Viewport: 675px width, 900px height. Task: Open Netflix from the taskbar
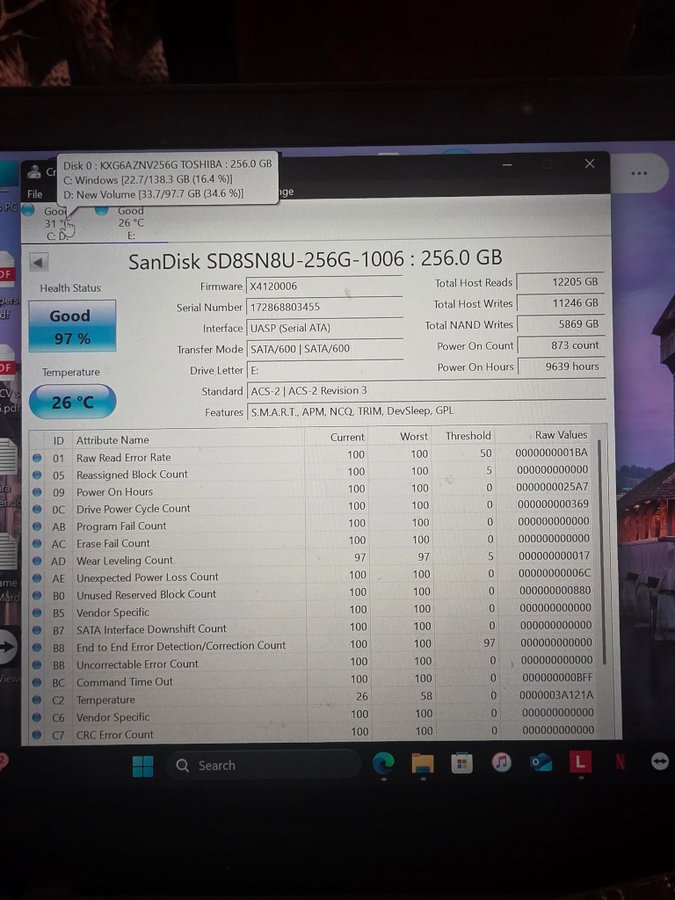coord(620,762)
